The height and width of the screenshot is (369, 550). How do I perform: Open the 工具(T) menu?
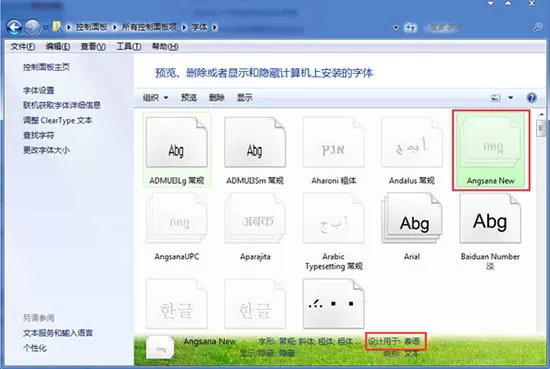(128, 46)
